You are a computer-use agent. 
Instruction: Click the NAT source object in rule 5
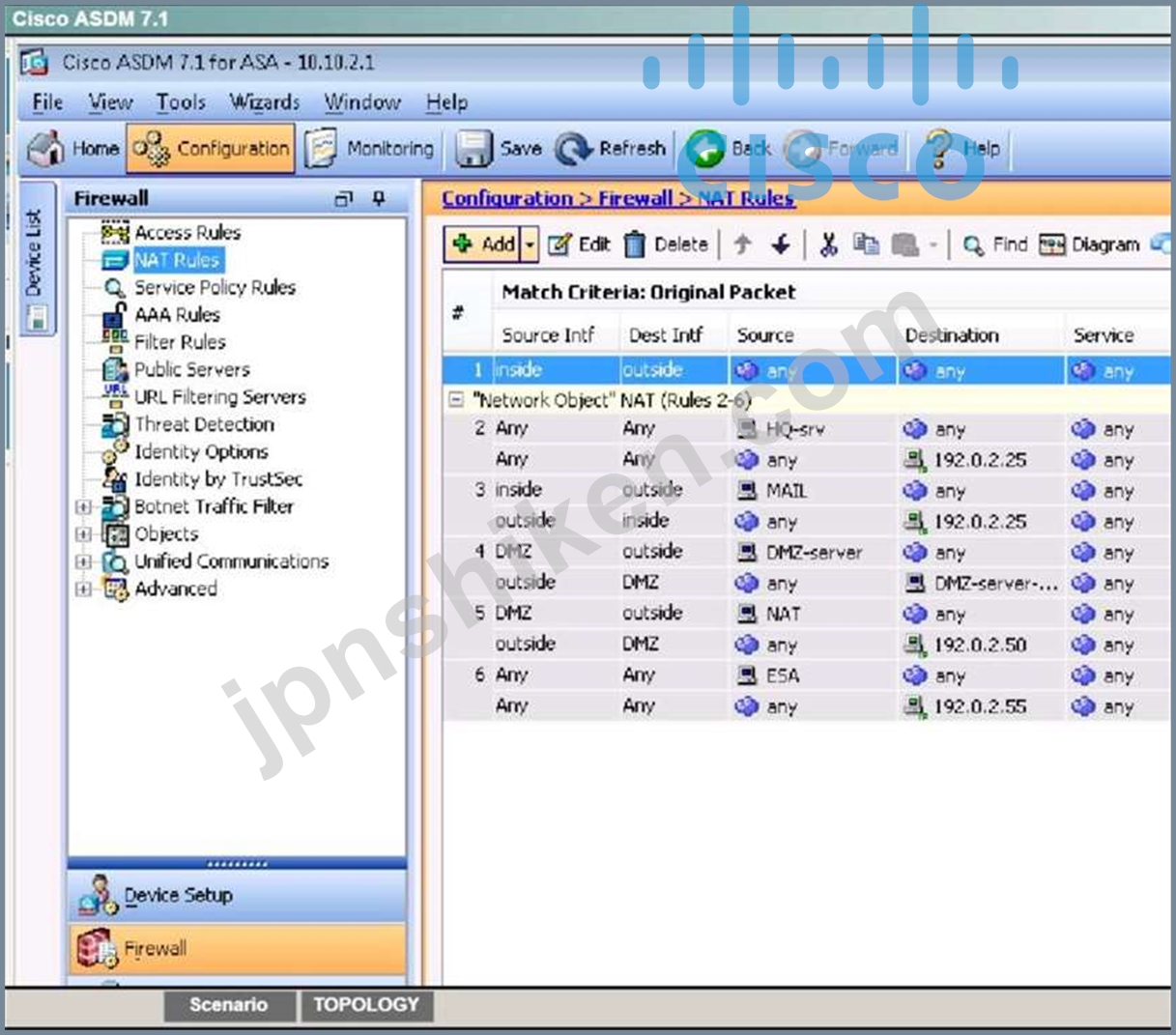click(769, 614)
